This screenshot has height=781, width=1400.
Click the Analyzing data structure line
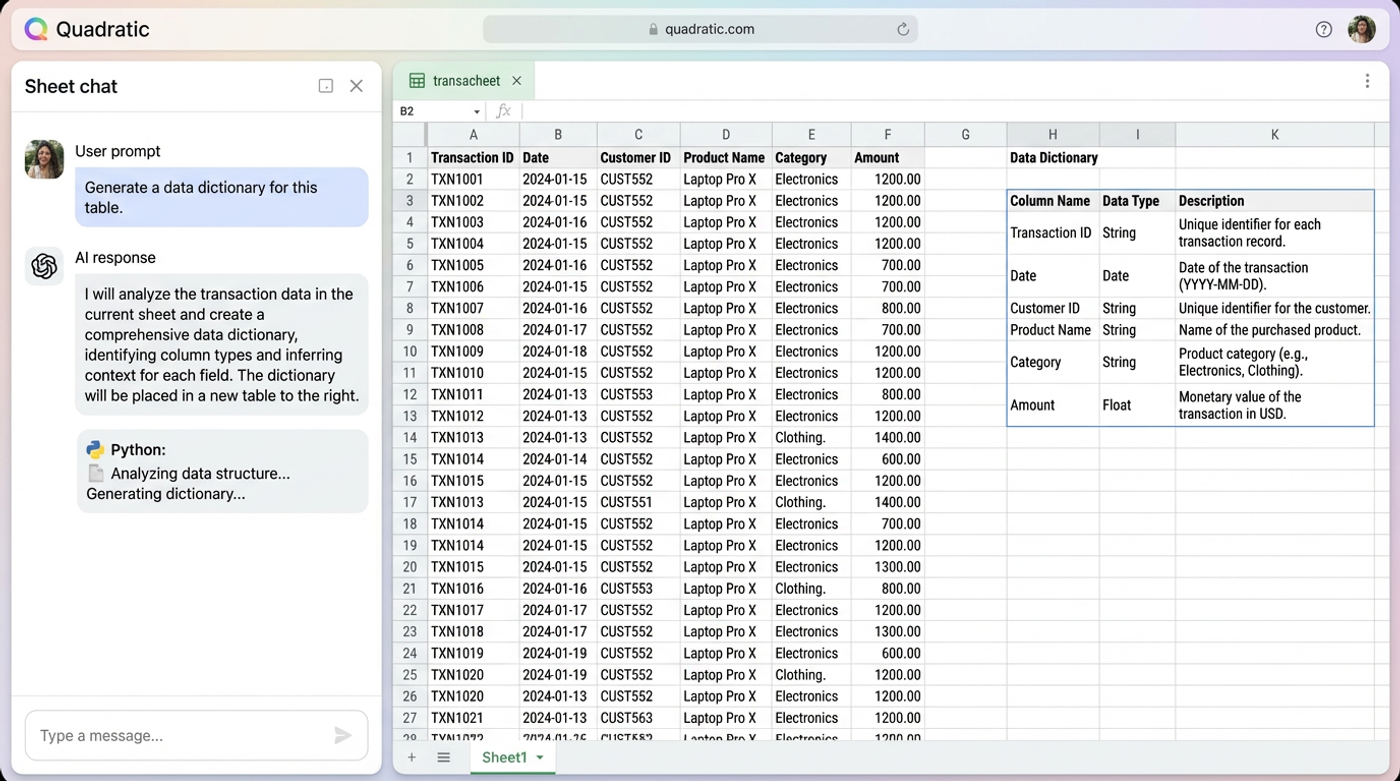200,474
